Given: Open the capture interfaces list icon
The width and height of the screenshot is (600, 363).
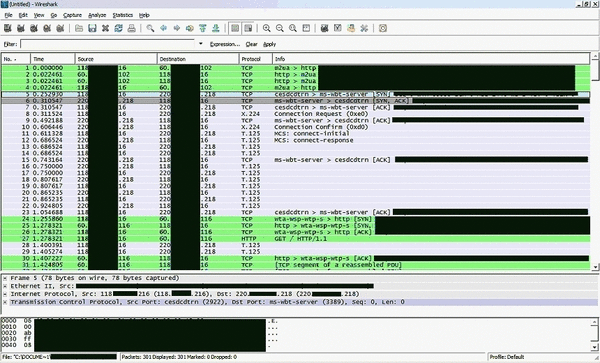Looking at the screenshot, I should coord(8,28).
